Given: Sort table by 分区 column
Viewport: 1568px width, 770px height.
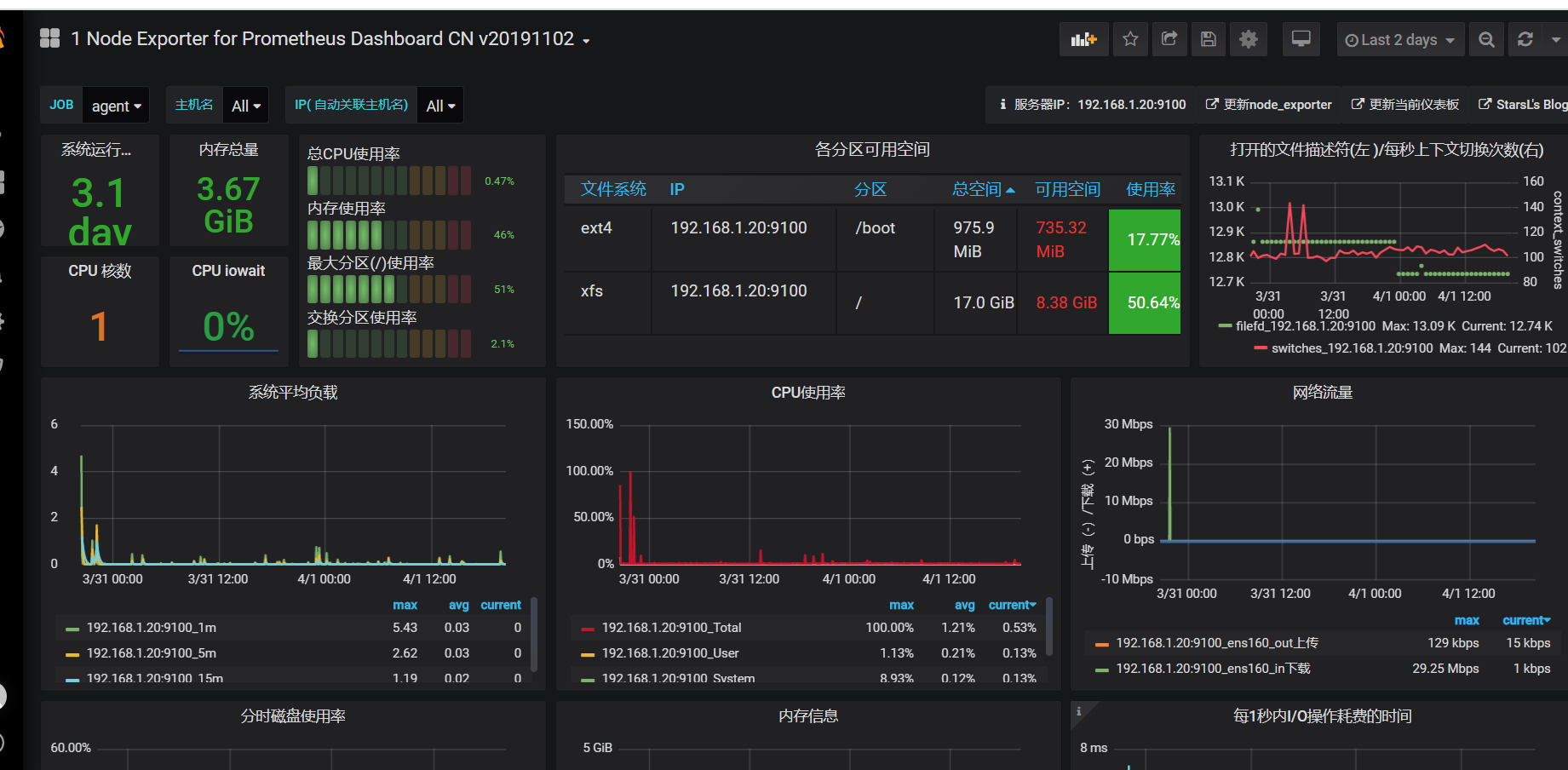Looking at the screenshot, I should [x=870, y=189].
